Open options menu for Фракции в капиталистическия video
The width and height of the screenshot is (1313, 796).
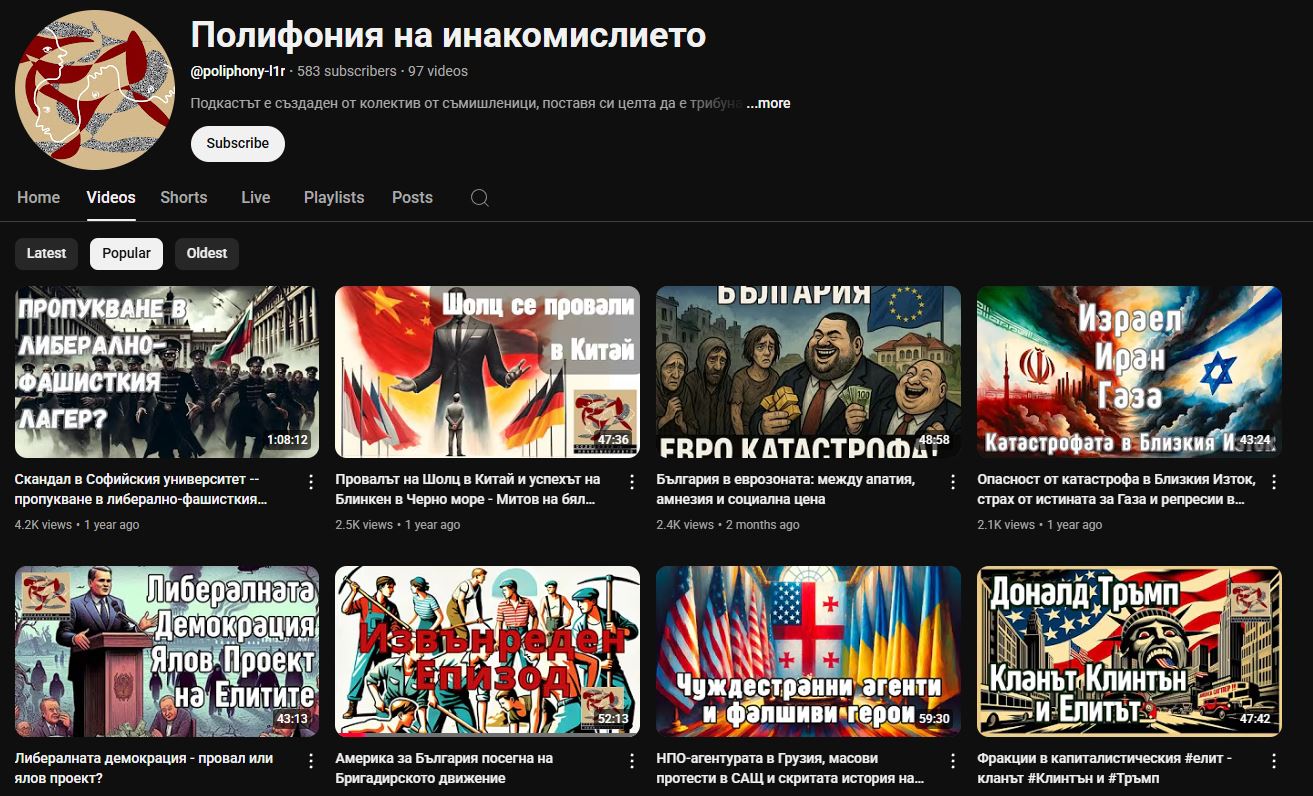click(1274, 761)
